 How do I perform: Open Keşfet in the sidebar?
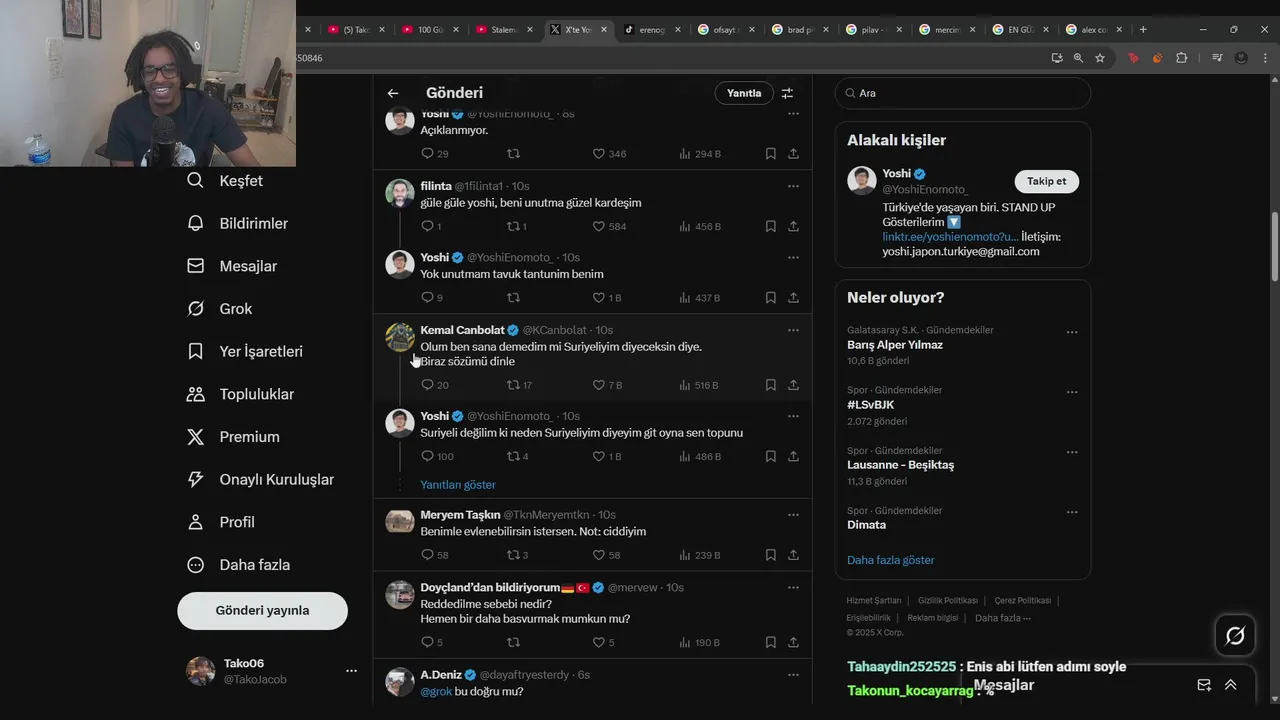[225, 181]
